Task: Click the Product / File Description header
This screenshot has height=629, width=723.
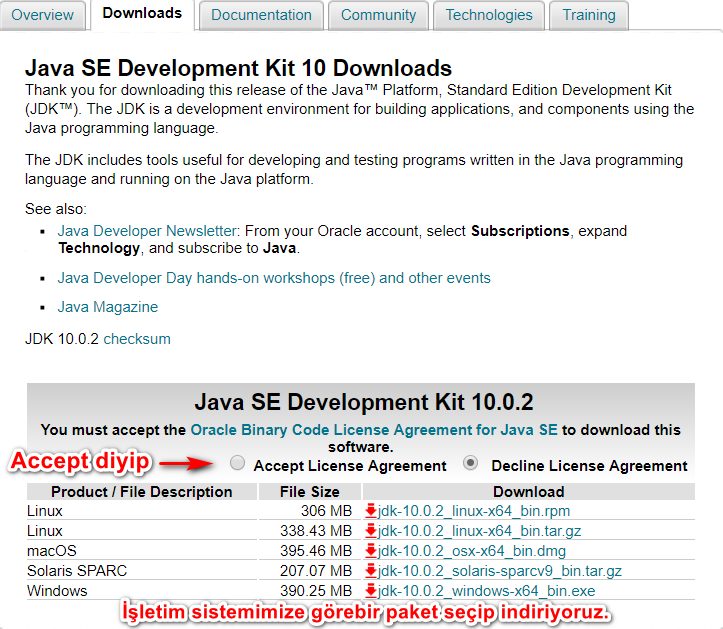Action: (142, 492)
